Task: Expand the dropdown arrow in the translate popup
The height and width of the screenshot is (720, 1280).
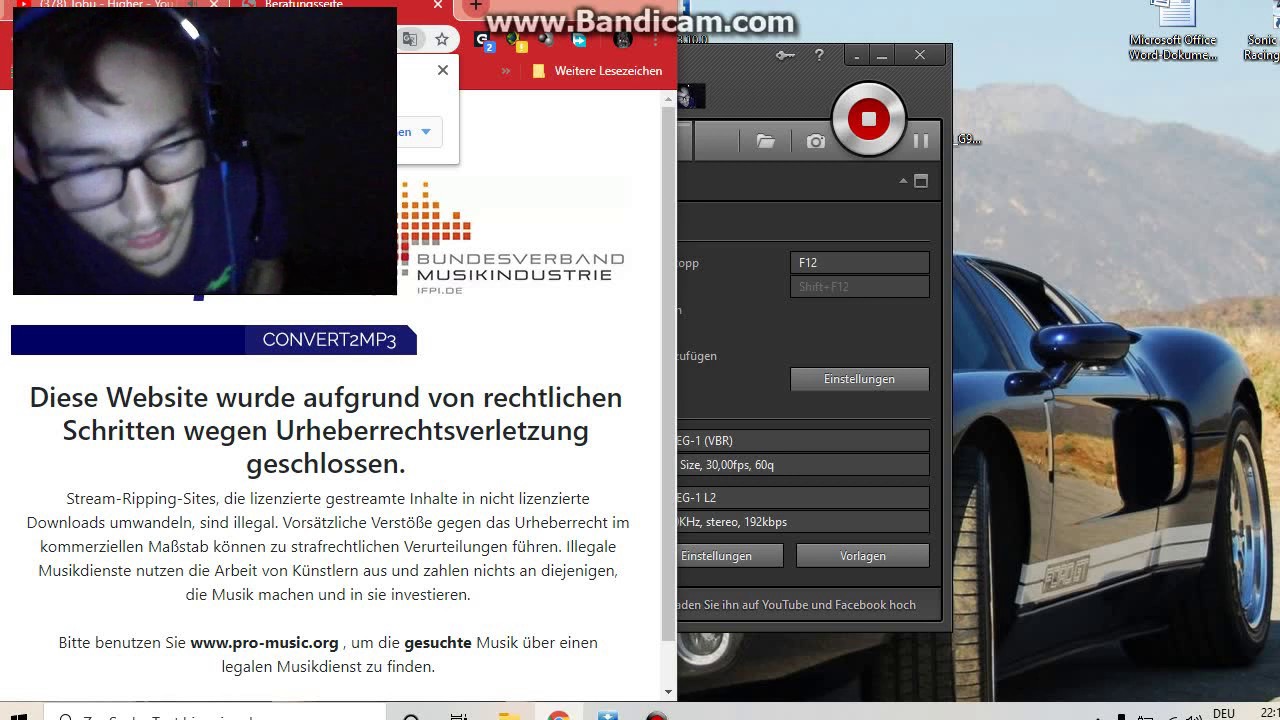Action: (x=426, y=131)
